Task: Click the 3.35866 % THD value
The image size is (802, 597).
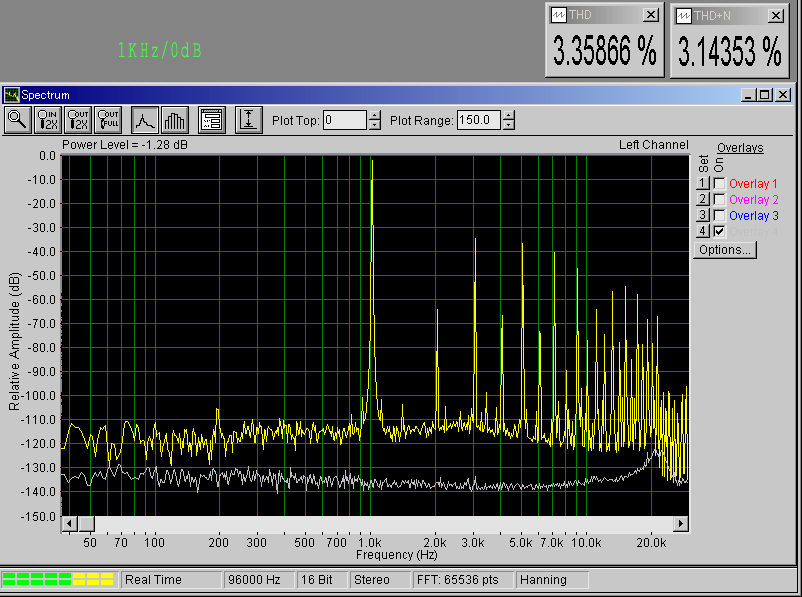Action: tap(604, 51)
